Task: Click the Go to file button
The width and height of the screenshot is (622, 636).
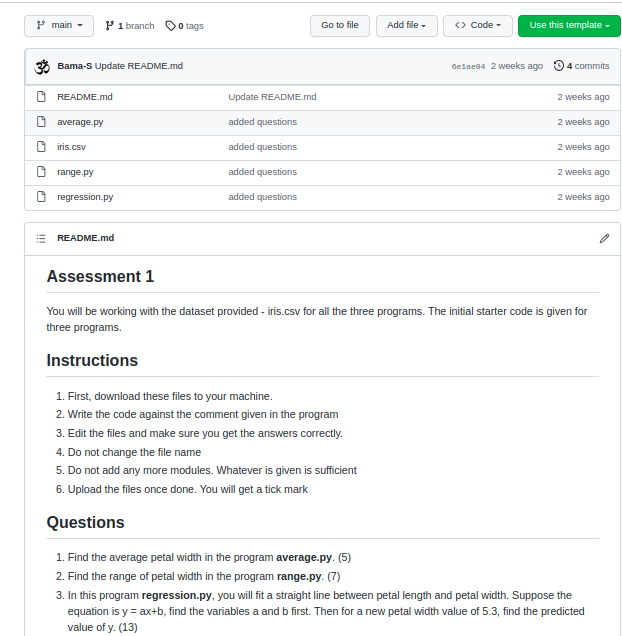Action: click(x=340, y=25)
